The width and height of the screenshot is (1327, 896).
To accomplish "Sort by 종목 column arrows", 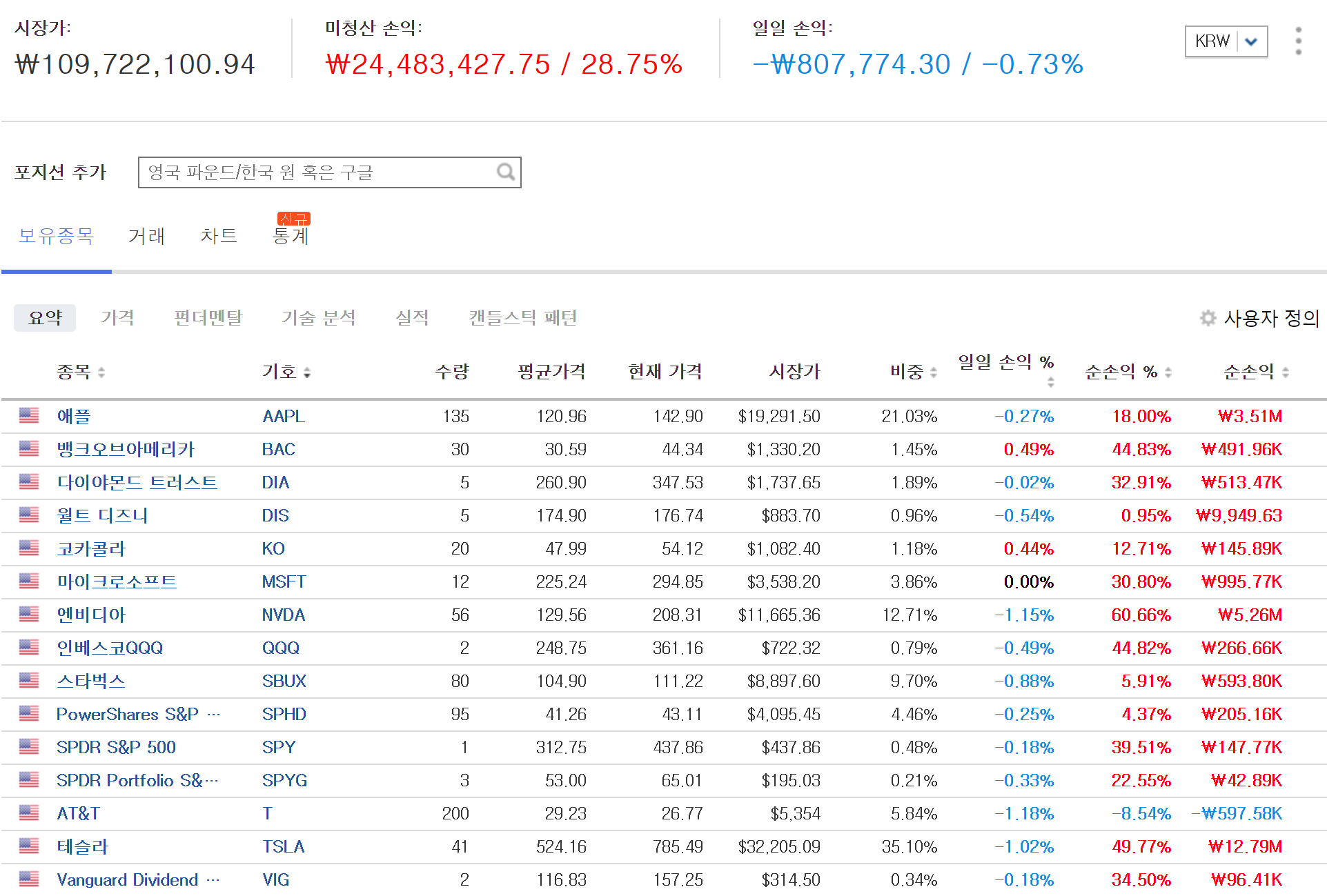I will 101,372.
